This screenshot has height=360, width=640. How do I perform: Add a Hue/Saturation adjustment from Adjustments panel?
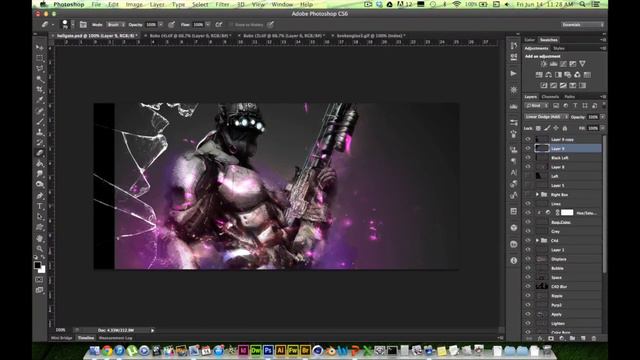539,75
